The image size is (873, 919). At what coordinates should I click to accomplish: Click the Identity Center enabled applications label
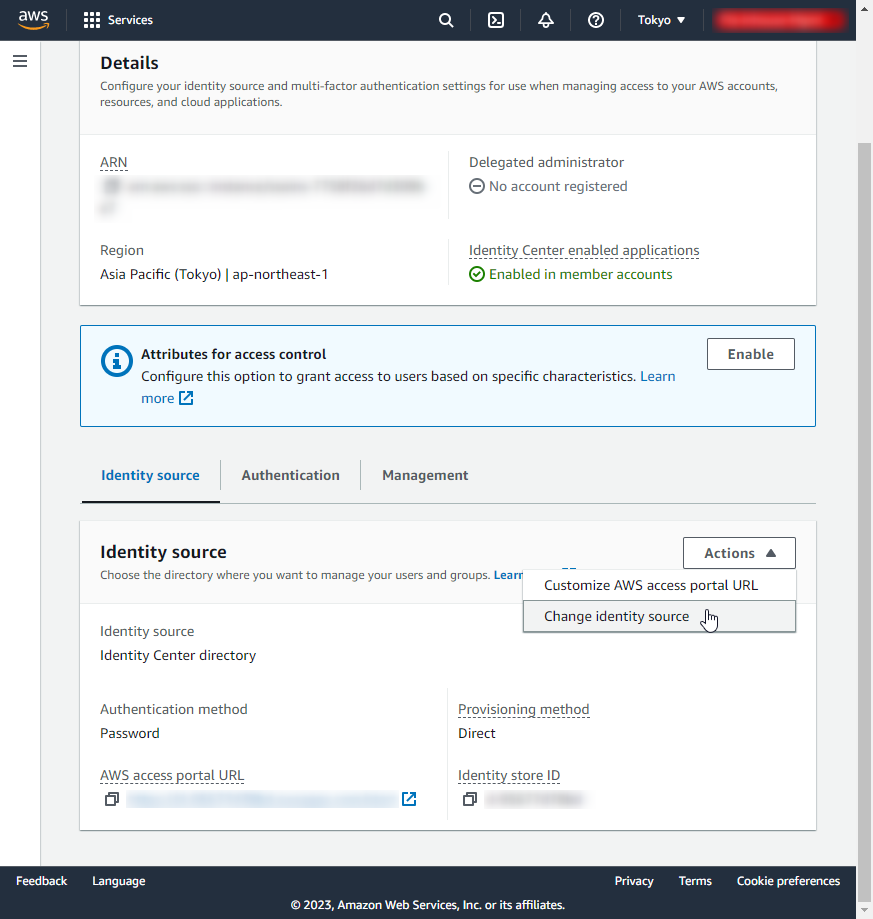tap(584, 250)
